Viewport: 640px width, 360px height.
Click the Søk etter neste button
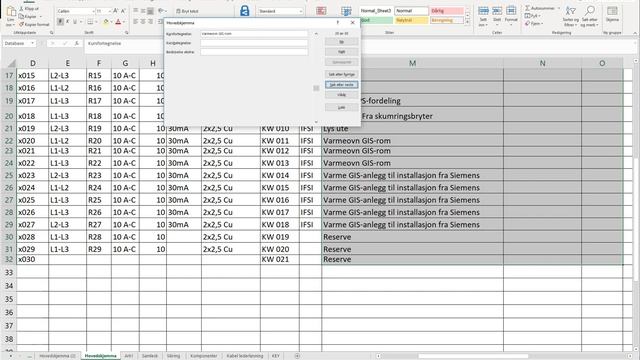[342, 84]
